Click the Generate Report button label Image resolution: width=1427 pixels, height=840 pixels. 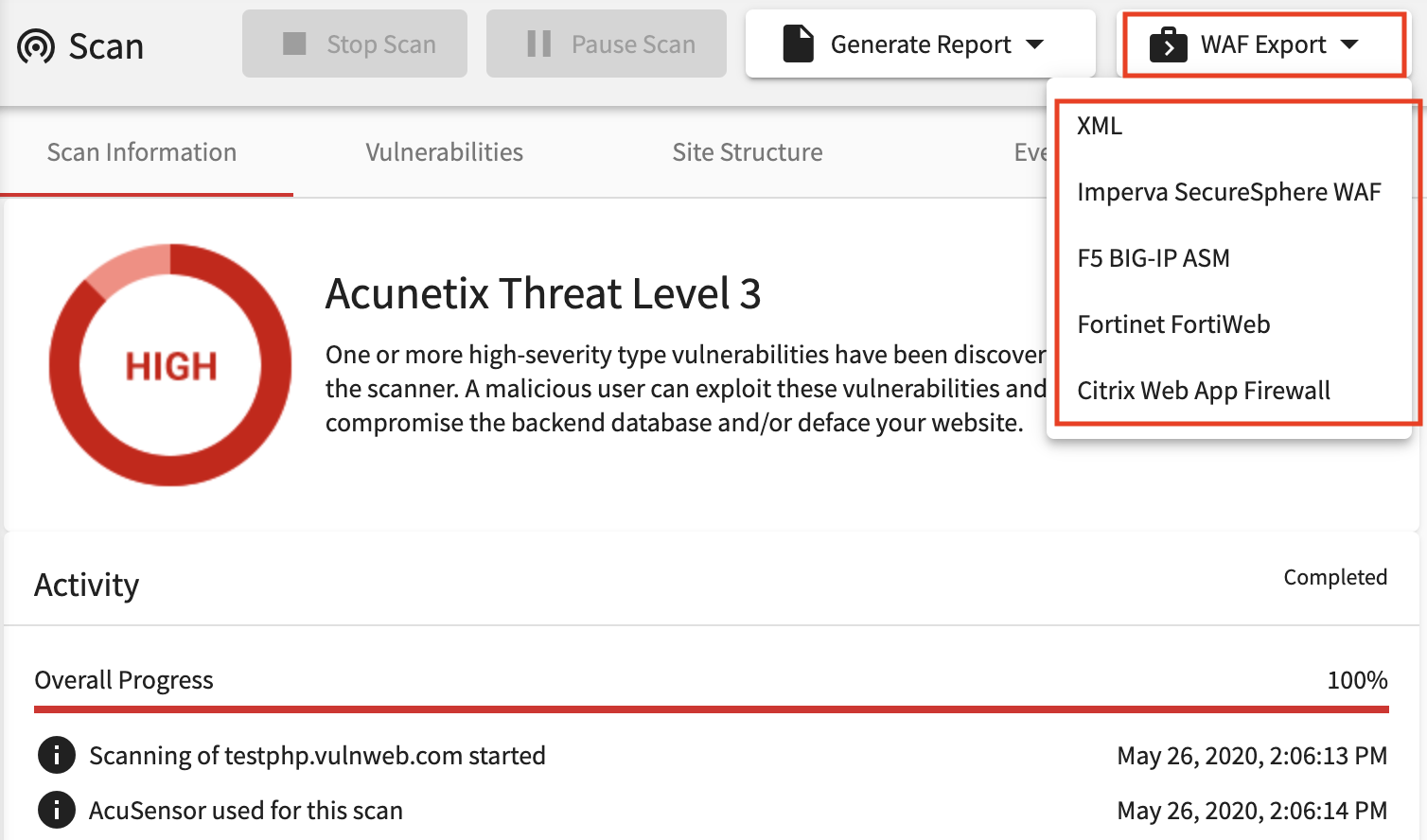tap(921, 44)
